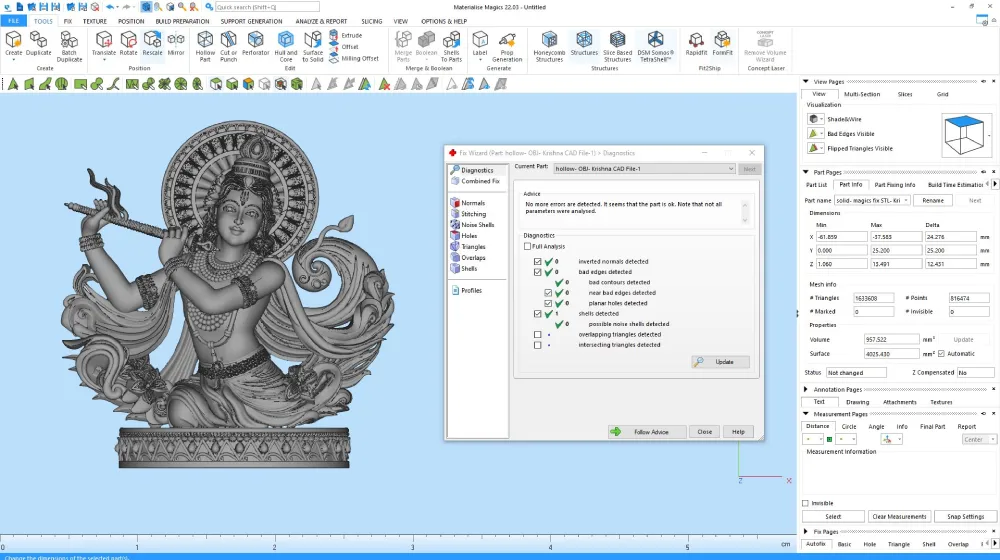Toggle shells detected checkbox

pos(538,314)
